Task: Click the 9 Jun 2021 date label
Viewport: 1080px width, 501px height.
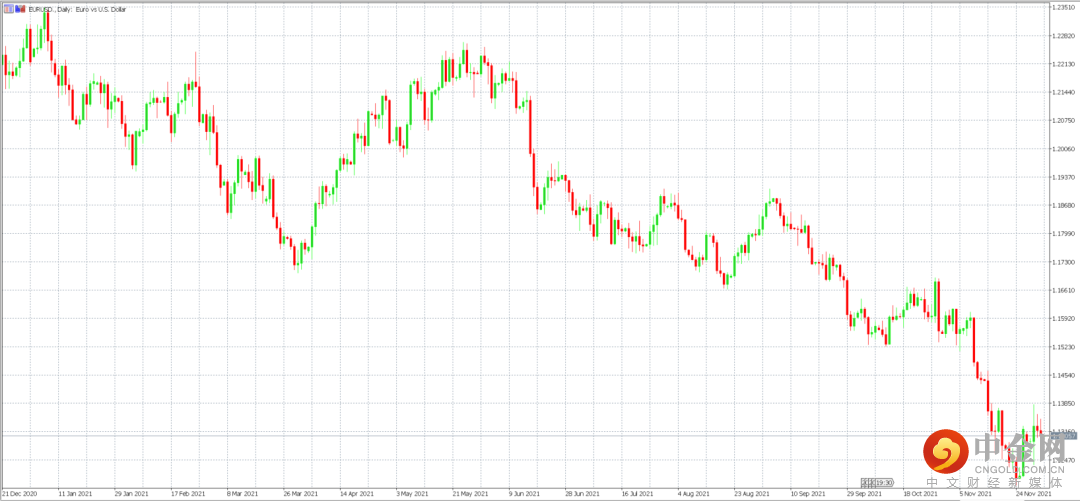Action: pos(524,494)
